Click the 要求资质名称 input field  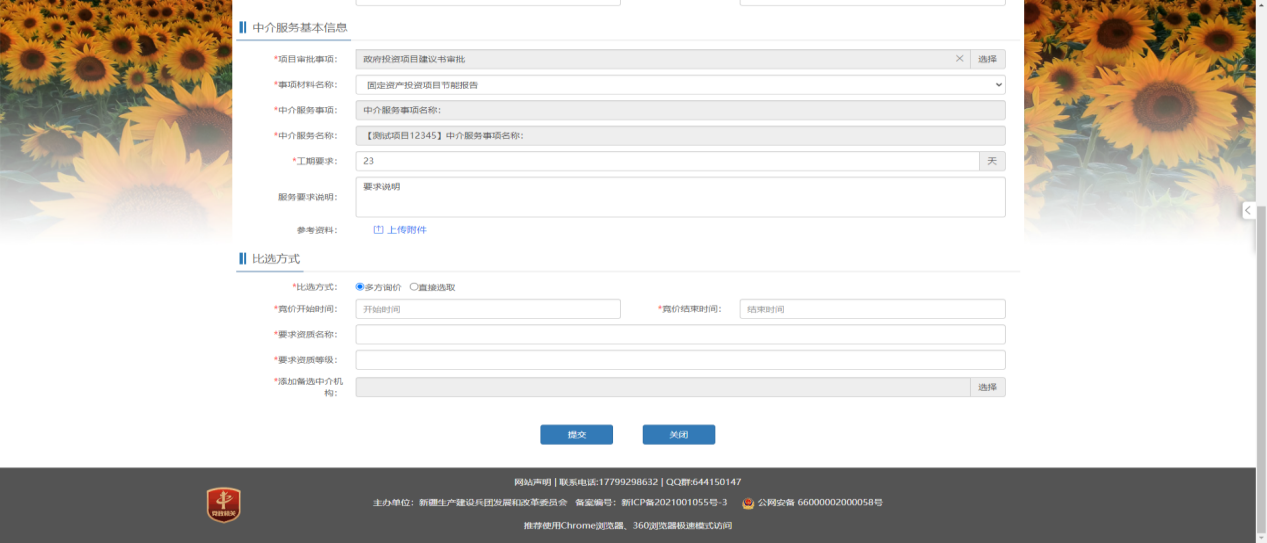tap(680, 334)
